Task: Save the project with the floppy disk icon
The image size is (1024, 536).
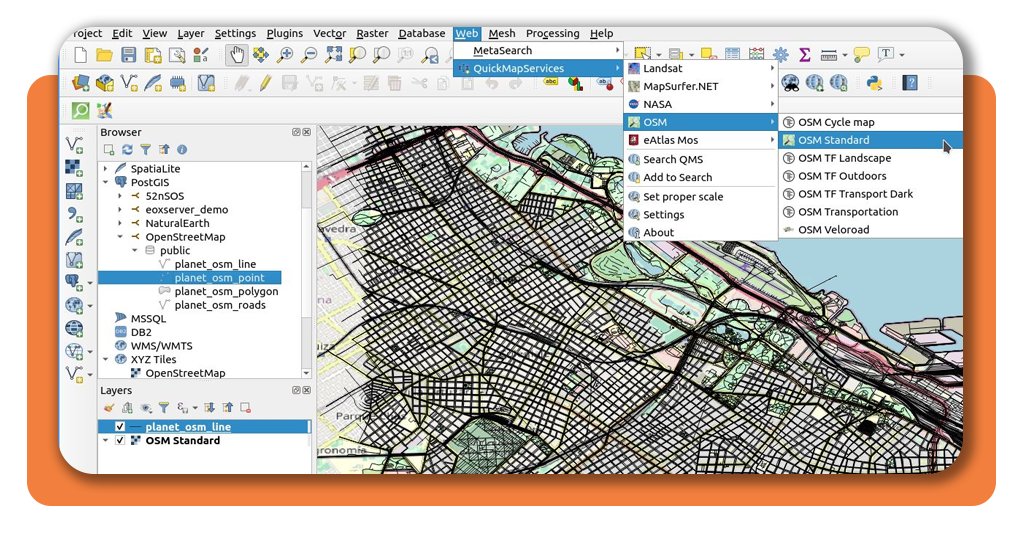Action: (x=129, y=55)
